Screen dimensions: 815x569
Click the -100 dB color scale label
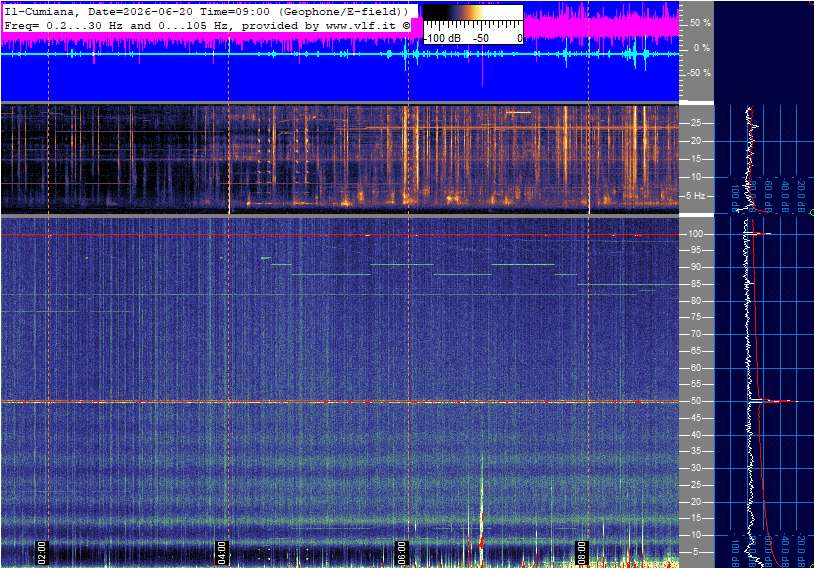pos(442,38)
